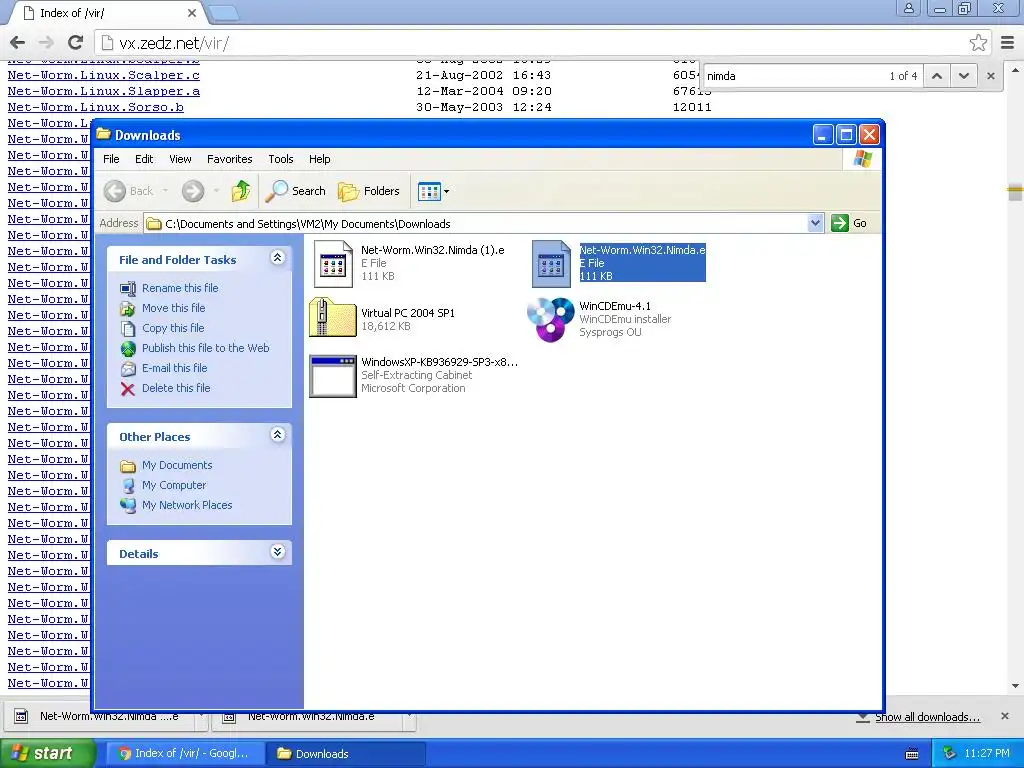
Task: Expand the Details panel
Action: click(x=277, y=552)
